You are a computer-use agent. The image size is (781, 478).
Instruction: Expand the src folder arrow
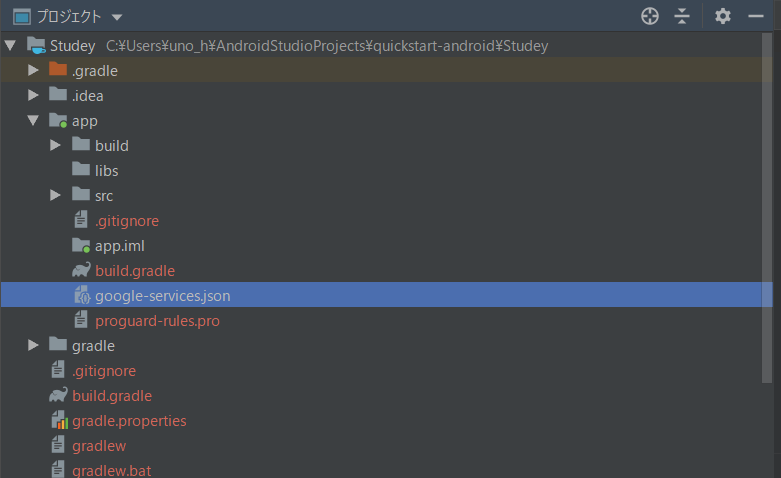click(55, 195)
